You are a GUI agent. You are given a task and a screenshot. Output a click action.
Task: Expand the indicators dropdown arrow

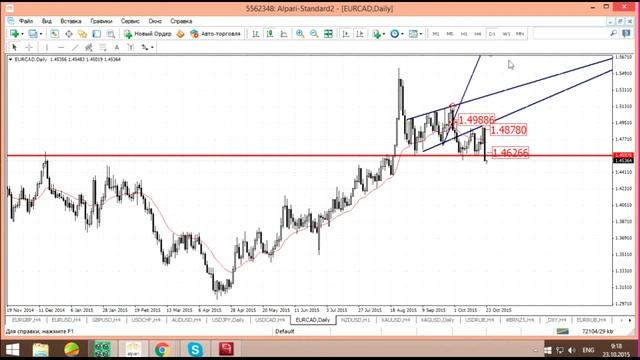(384, 34)
